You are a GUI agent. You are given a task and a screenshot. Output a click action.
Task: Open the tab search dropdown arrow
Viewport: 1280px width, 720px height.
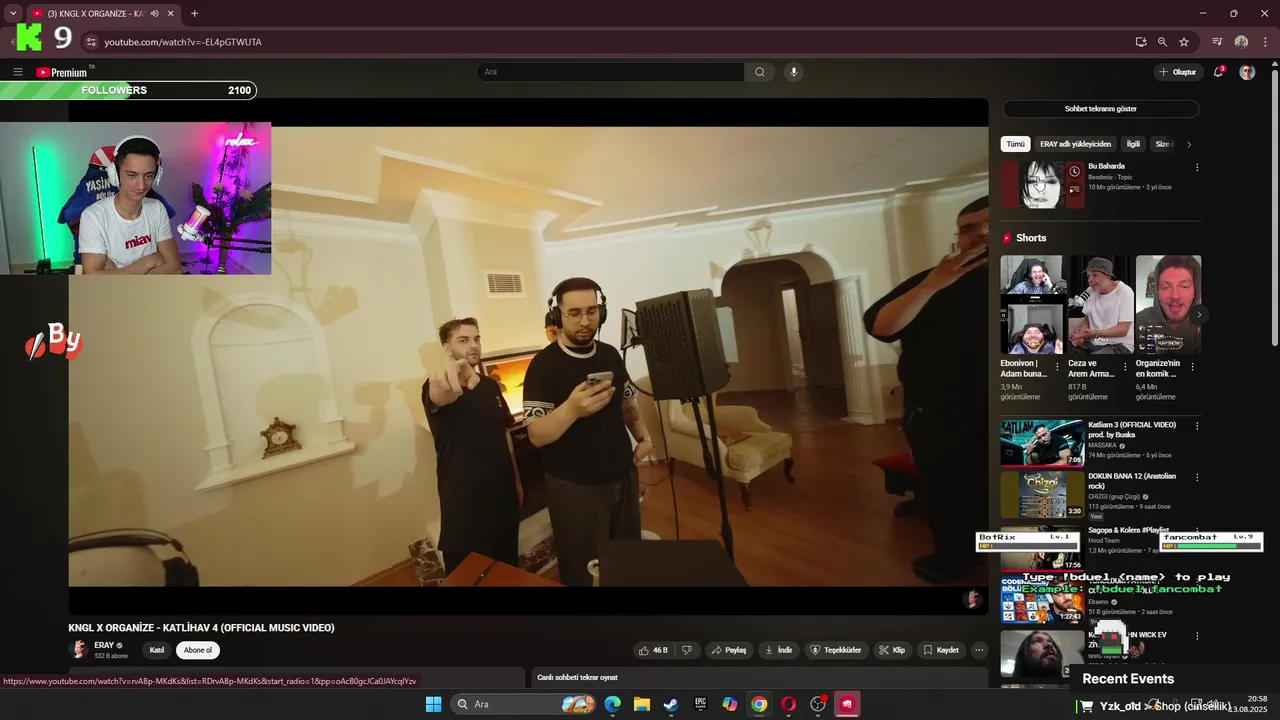pos(13,14)
